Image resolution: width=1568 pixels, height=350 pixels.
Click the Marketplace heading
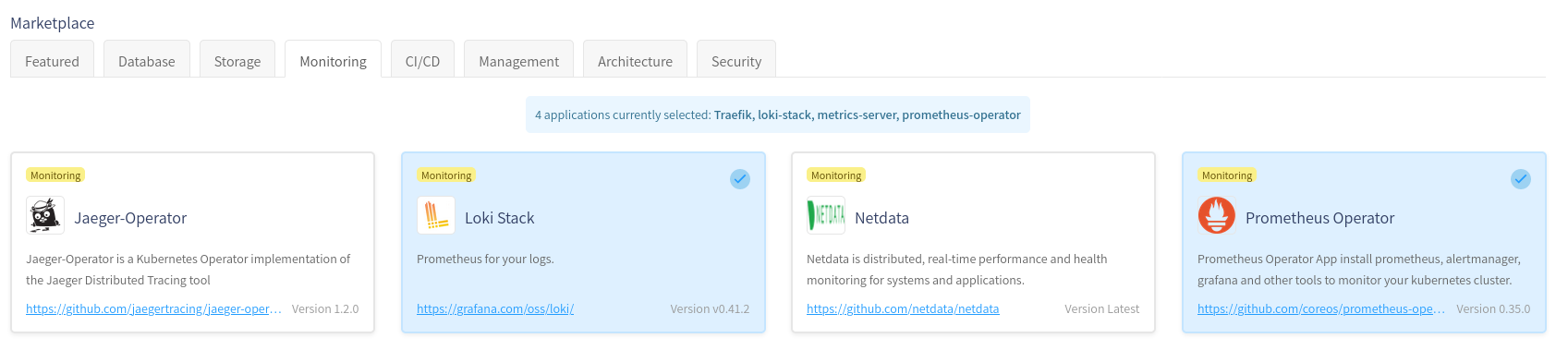(x=53, y=23)
